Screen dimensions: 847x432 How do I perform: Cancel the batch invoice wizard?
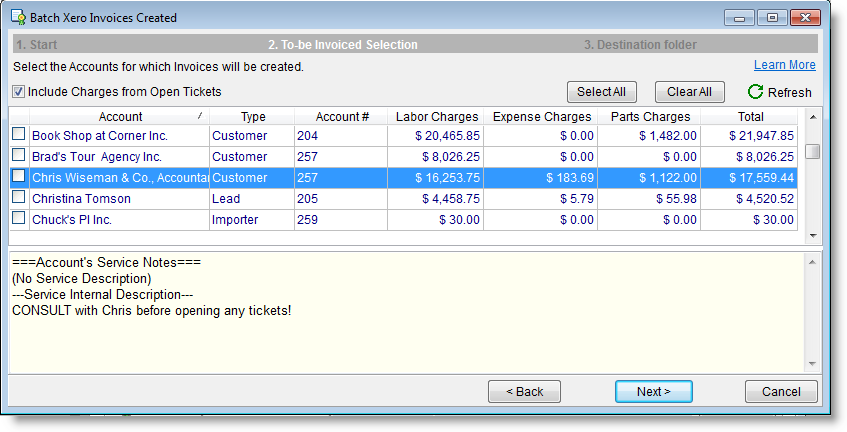coord(780,391)
